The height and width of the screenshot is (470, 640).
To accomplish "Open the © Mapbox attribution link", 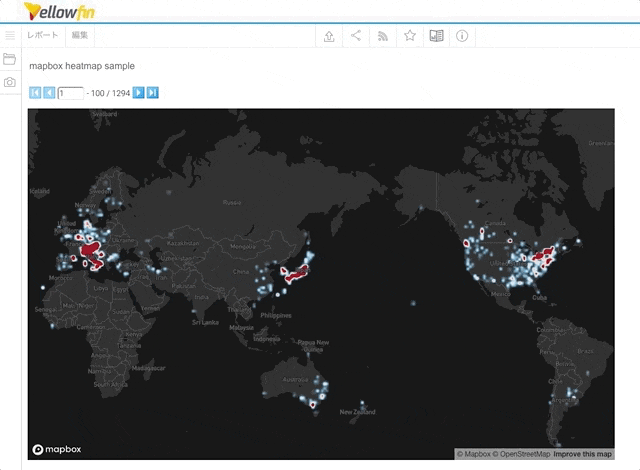I will point(473,454).
